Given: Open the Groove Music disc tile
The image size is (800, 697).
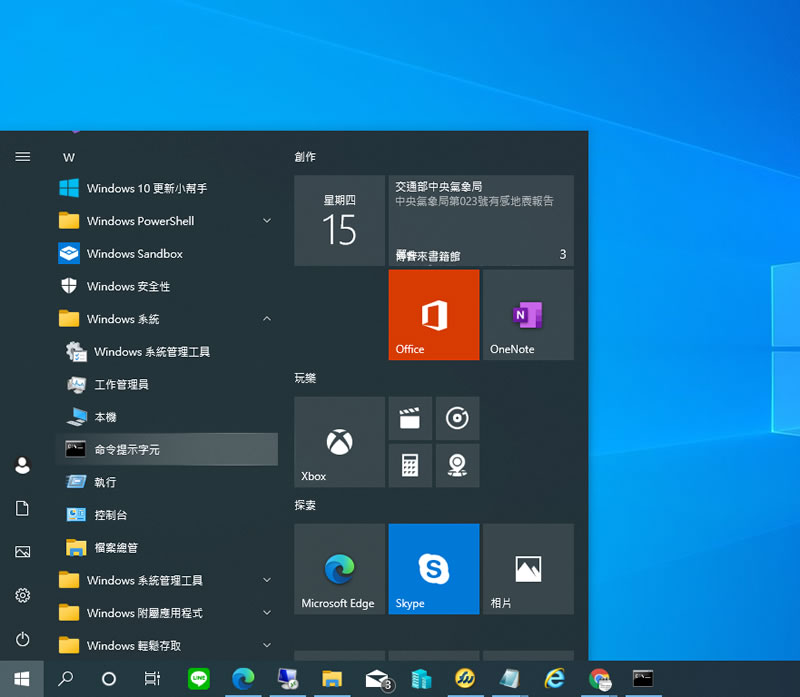Looking at the screenshot, I should click(x=457, y=418).
